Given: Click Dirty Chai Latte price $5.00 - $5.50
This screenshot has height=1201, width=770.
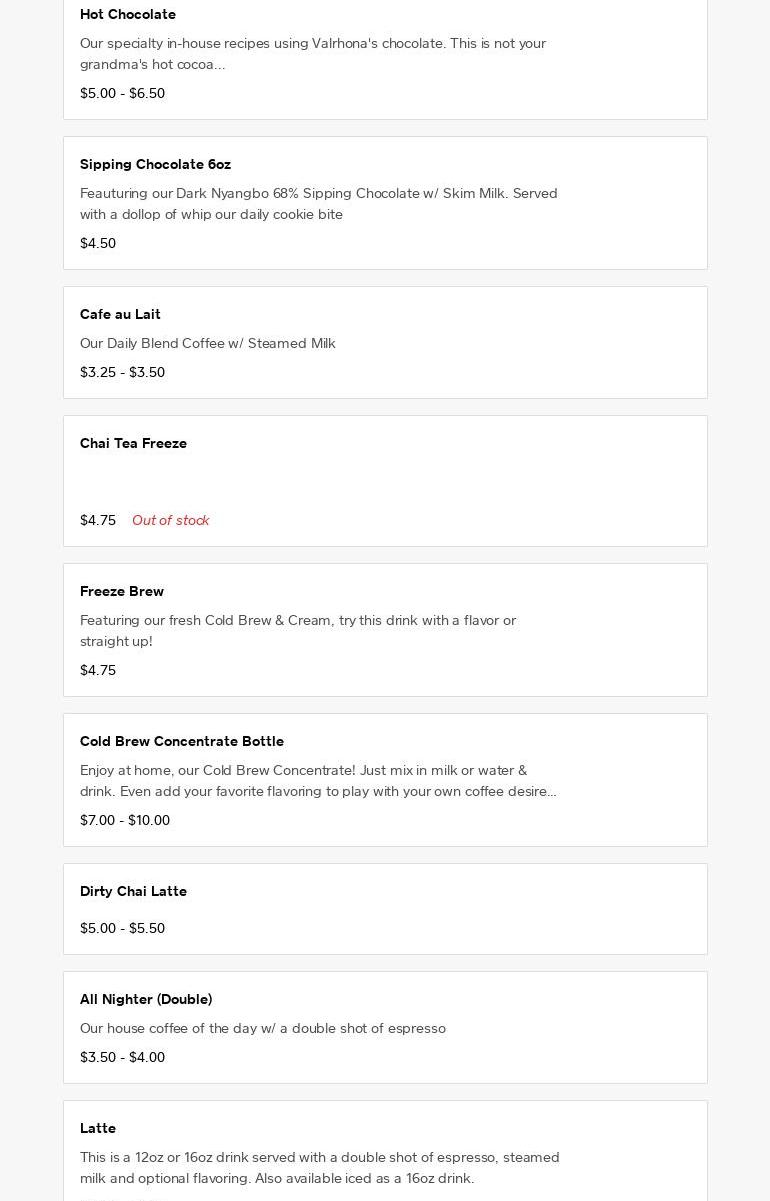Looking at the screenshot, I should point(122,929).
